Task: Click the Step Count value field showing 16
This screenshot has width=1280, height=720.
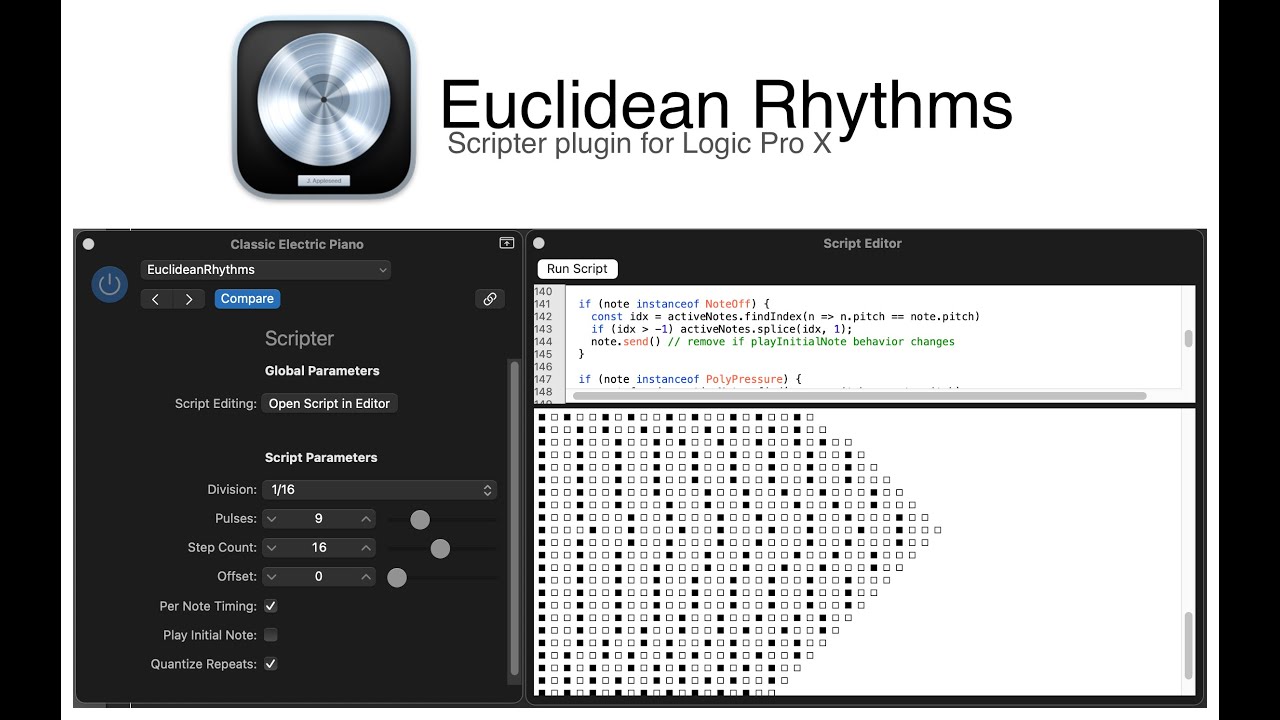Action: click(x=318, y=548)
